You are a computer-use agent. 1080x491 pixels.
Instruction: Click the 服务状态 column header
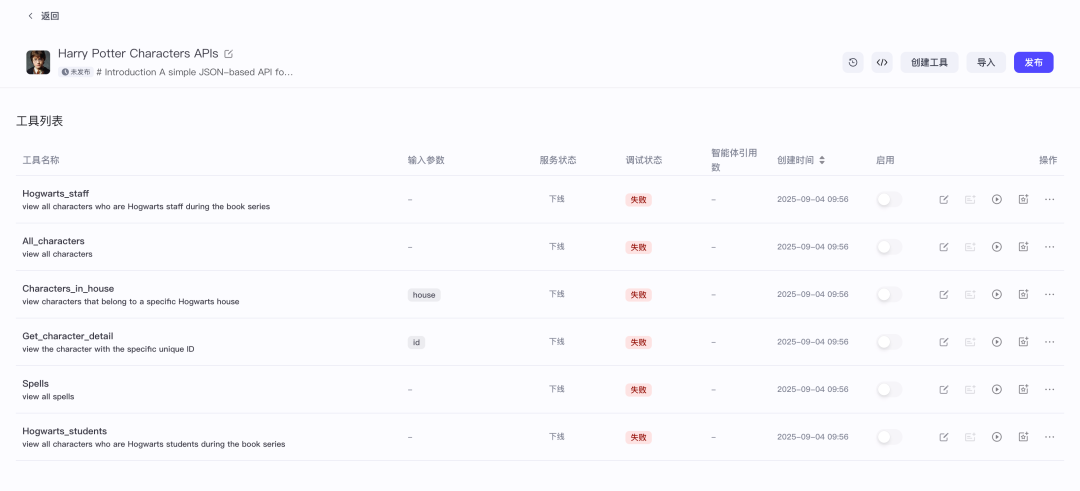pos(558,160)
